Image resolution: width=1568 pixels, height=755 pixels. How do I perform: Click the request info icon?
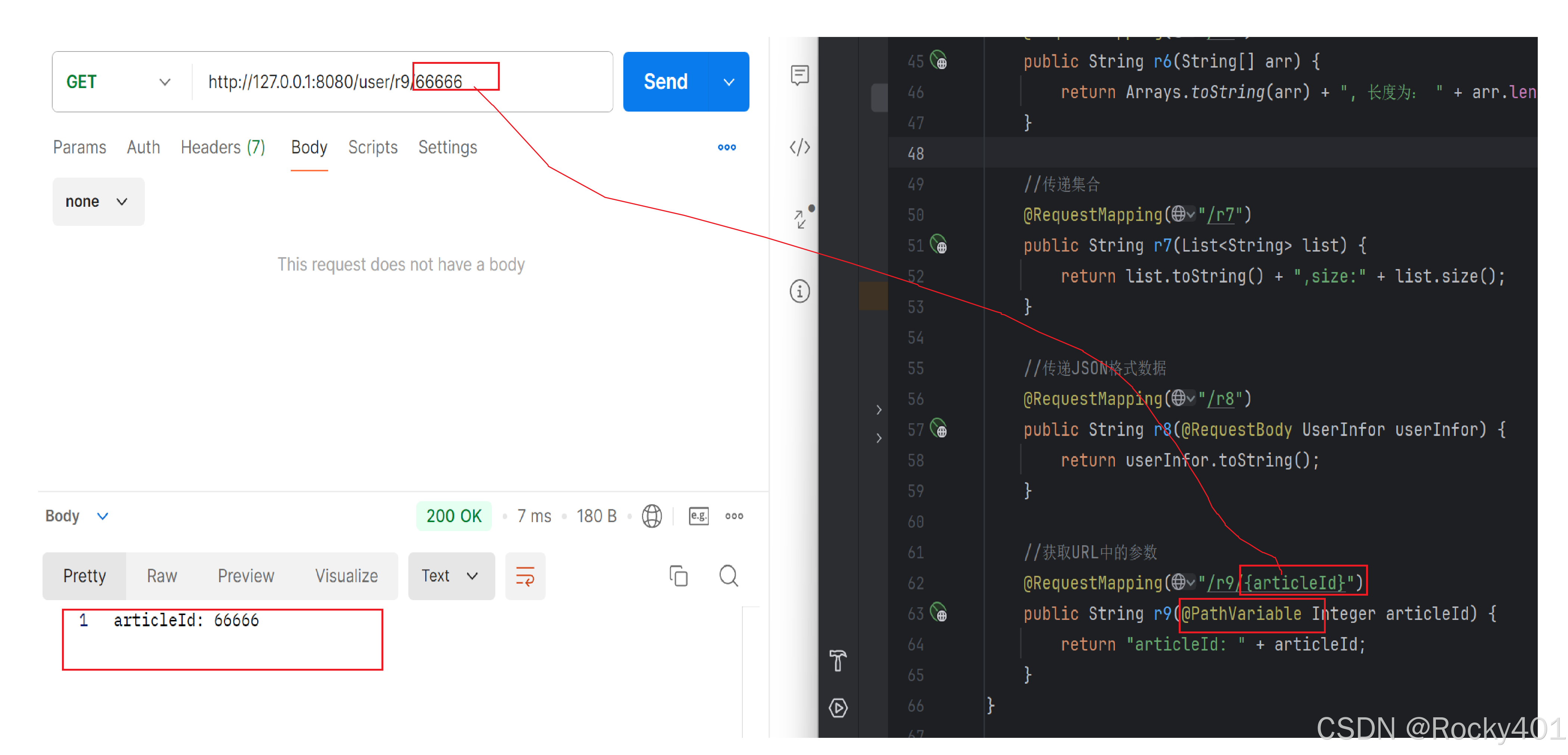pyautogui.click(x=799, y=291)
